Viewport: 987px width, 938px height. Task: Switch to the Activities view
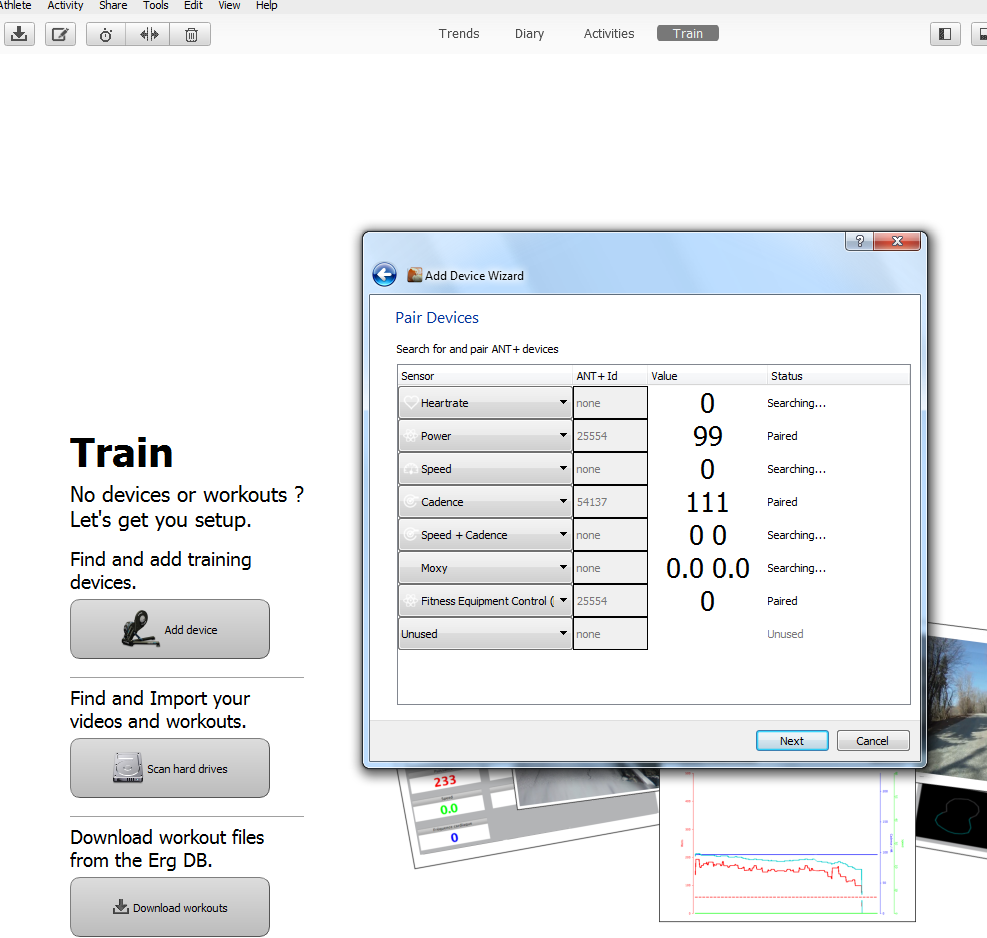pyautogui.click(x=609, y=33)
